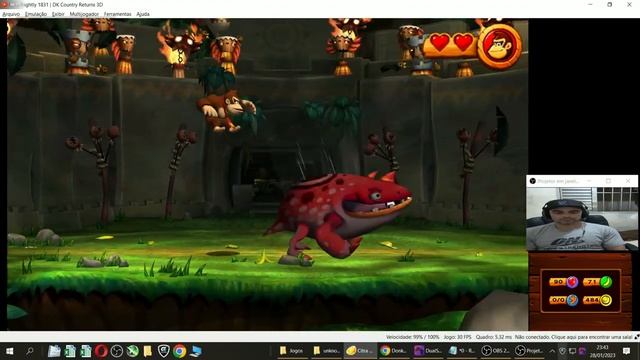Open the Multijogador menu
Viewport: 640px width, 360px height.
tap(84, 14)
